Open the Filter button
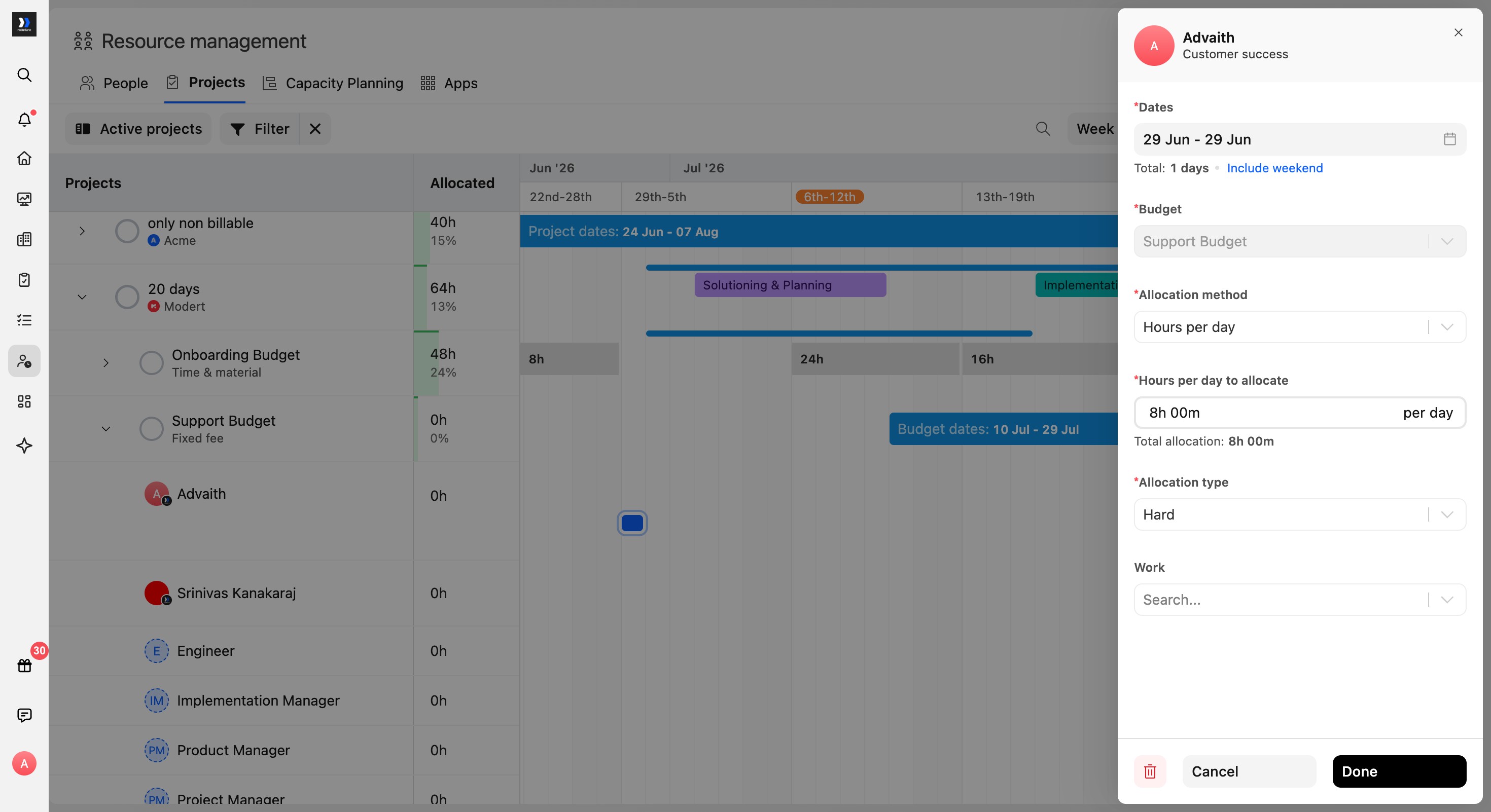The height and width of the screenshot is (812, 1491). click(260, 128)
